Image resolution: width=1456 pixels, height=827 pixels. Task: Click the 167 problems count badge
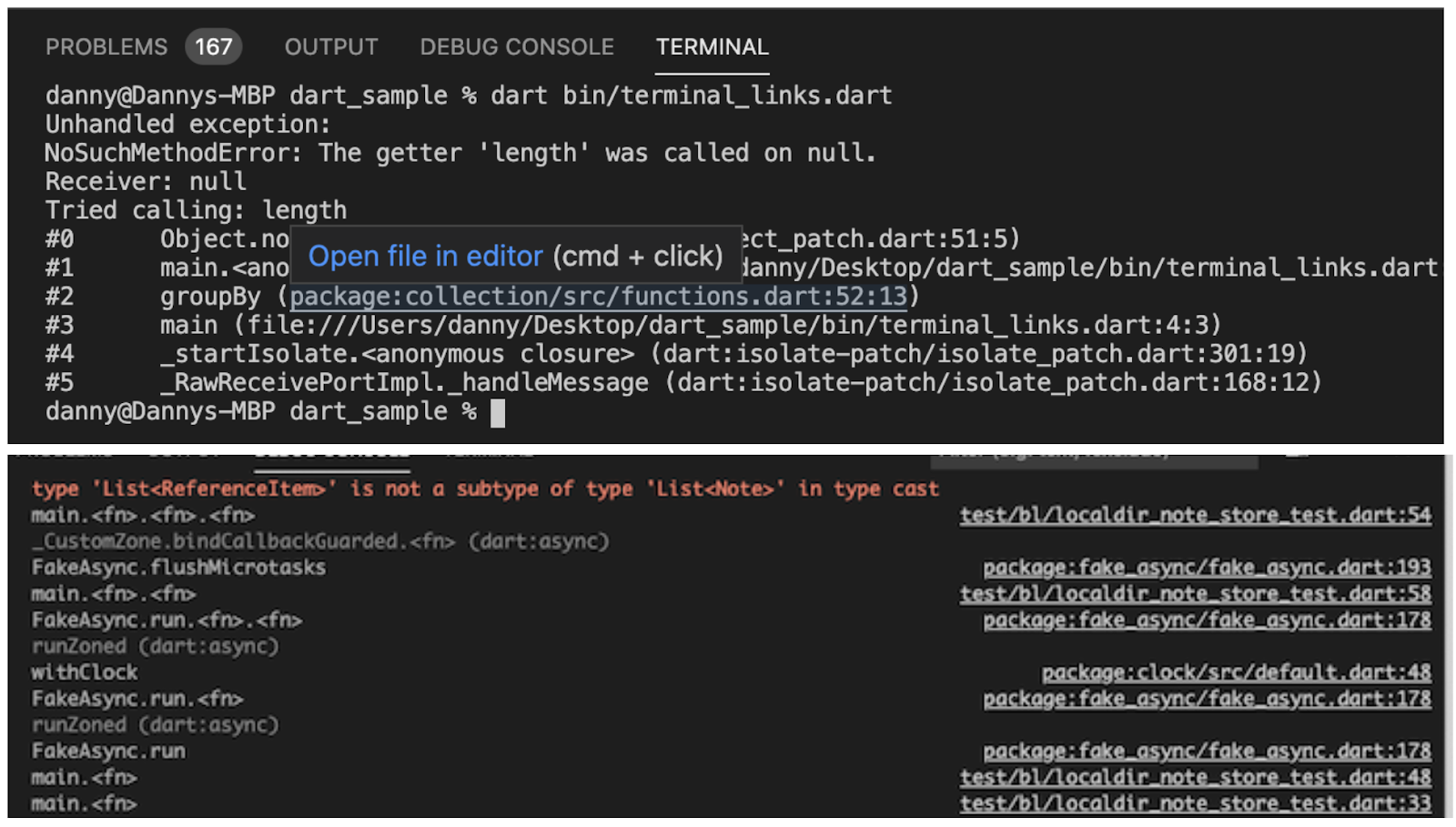pyautogui.click(x=214, y=47)
